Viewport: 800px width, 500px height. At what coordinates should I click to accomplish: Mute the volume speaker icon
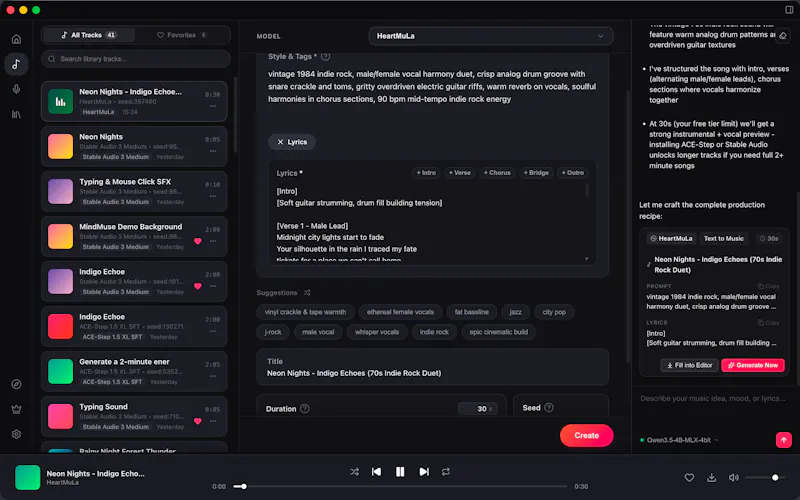coord(733,478)
